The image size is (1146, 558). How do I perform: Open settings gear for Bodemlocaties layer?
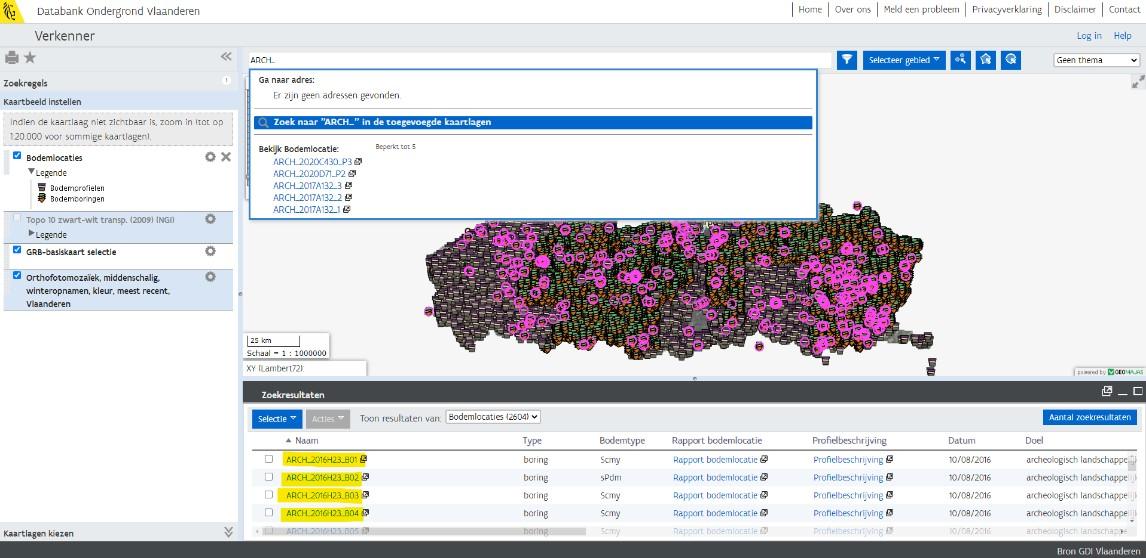[x=210, y=157]
